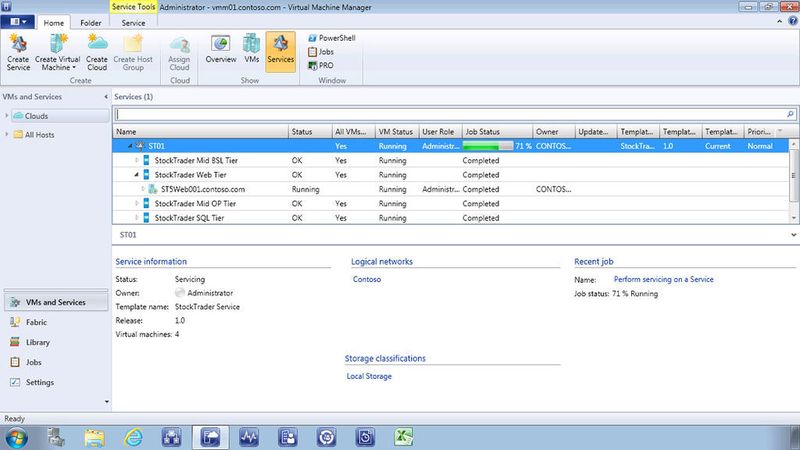Select the StockTrader SQL Tier row
The width and height of the screenshot is (800, 450).
coord(451,217)
